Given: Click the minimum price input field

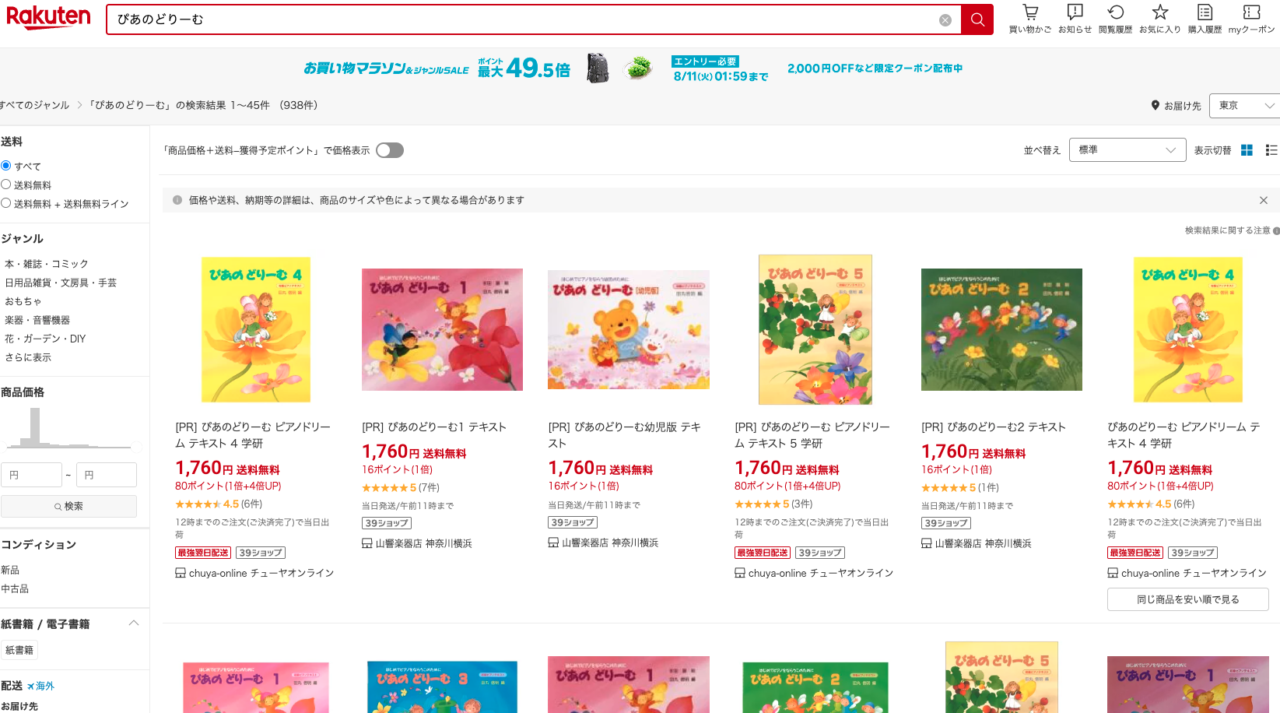Looking at the screenshot, I should pyautogui.click(x=31, y=475).
